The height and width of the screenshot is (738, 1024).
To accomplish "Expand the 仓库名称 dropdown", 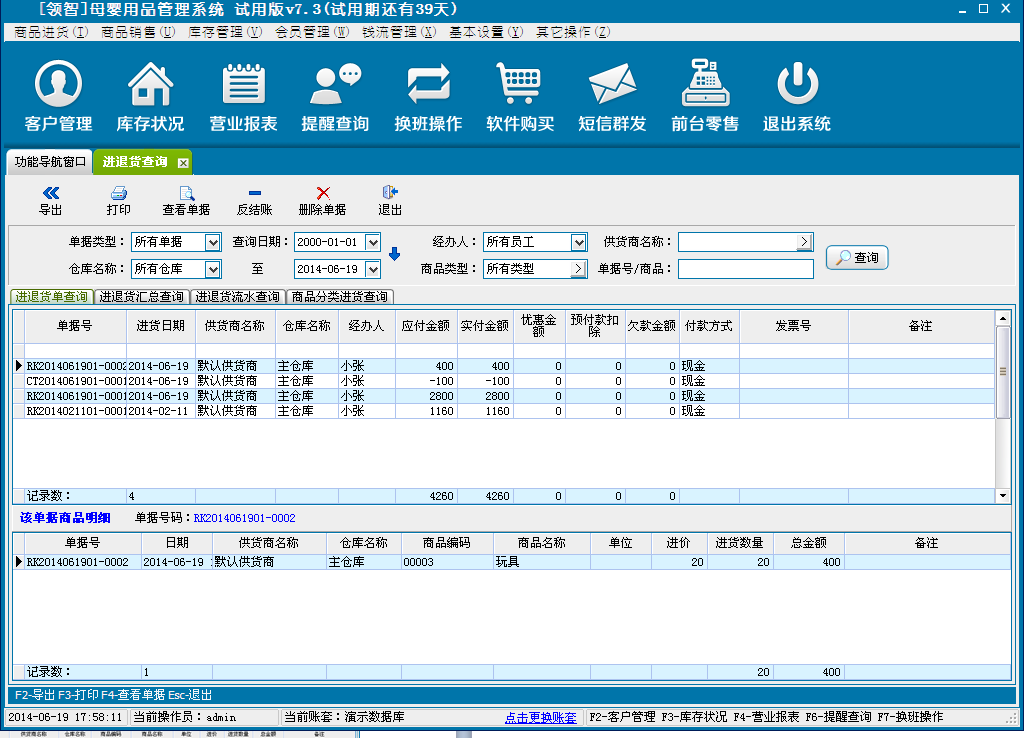I will coord(212,269).
